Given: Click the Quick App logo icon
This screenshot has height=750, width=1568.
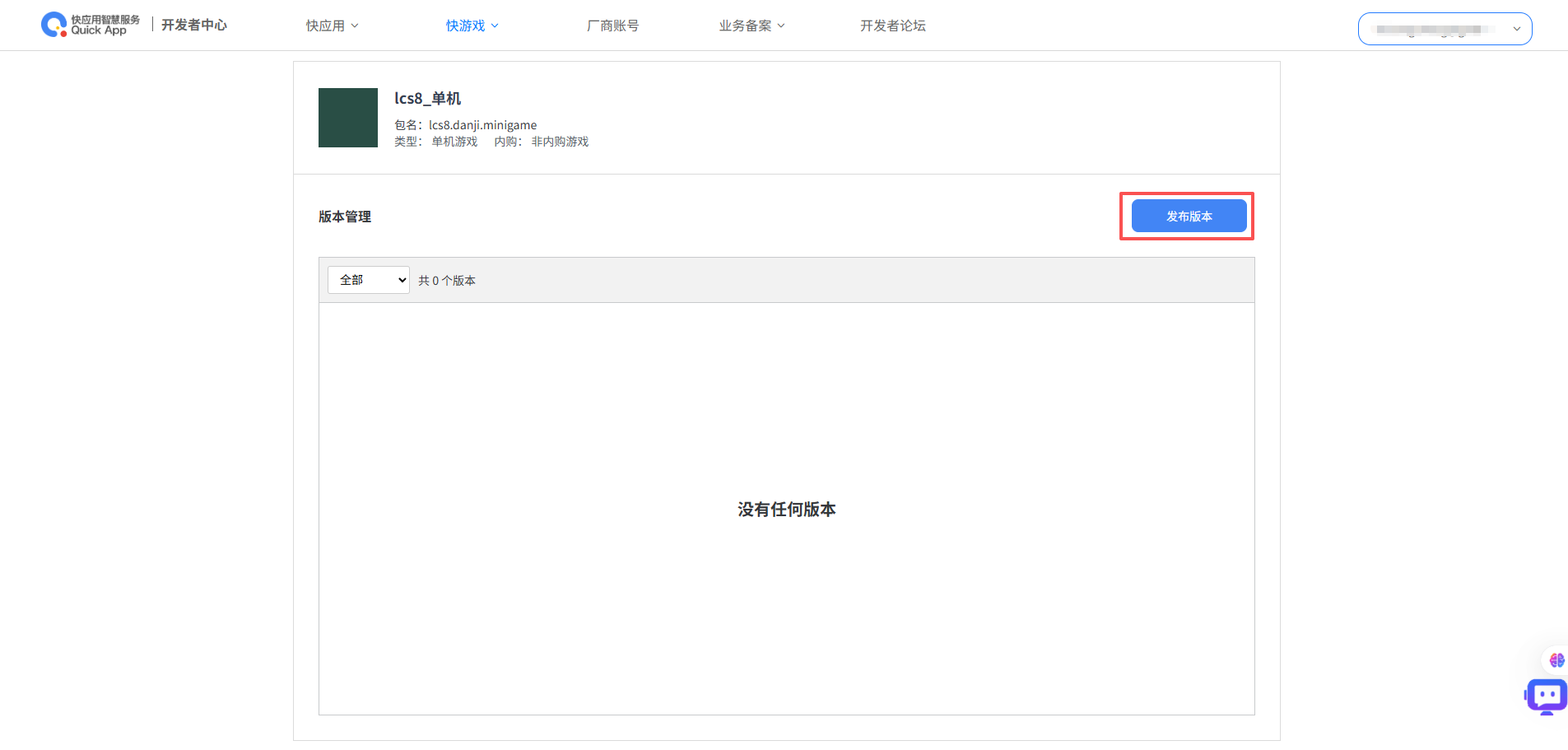Looking at the screenshot, I should click(x=54, y=25).
